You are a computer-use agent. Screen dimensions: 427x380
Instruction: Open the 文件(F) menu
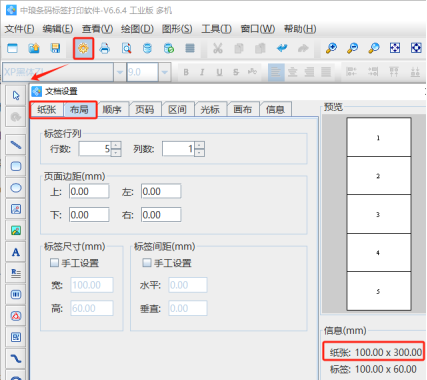point(19,29)
